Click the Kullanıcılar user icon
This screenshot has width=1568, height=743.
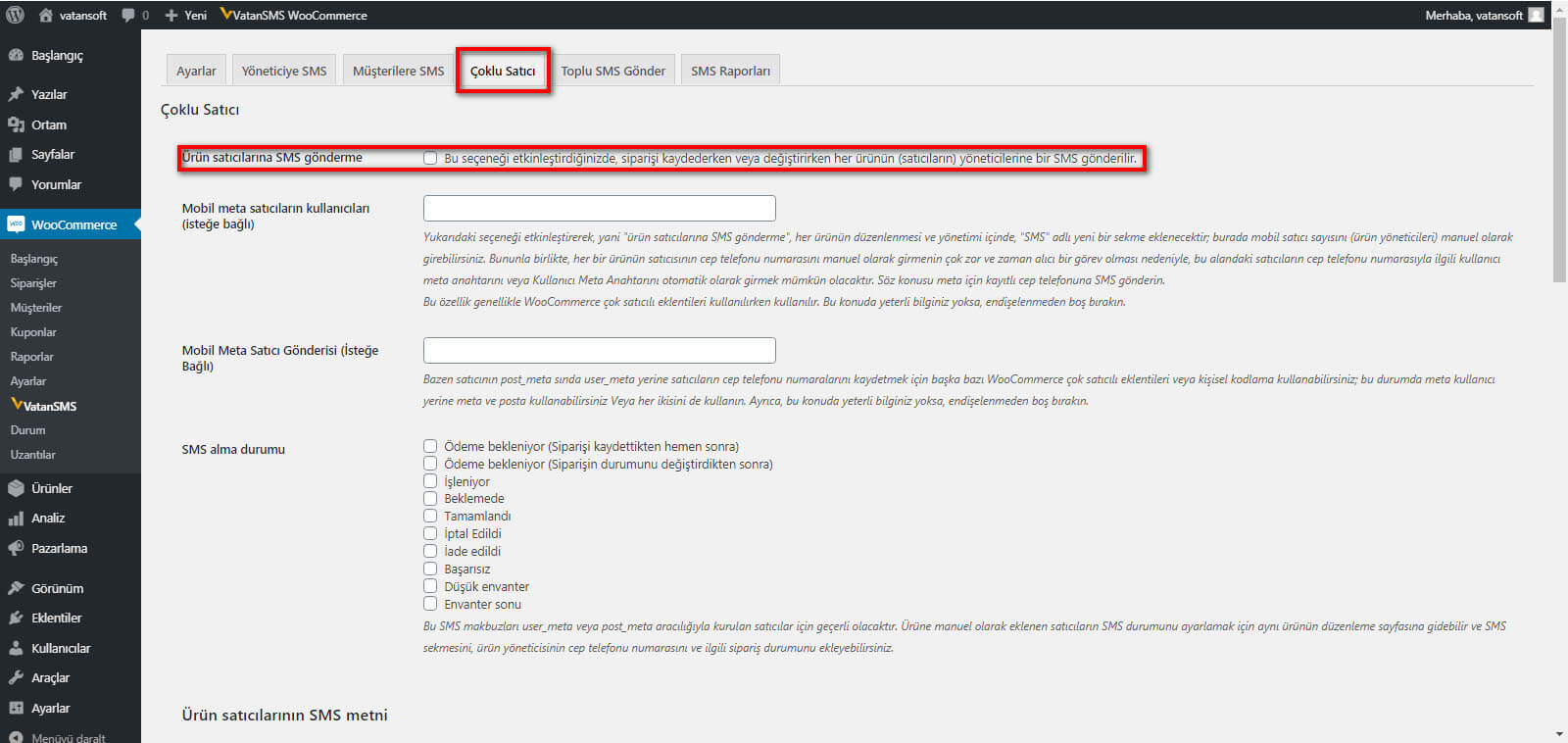pyautogui.click(x=16, y=648)
